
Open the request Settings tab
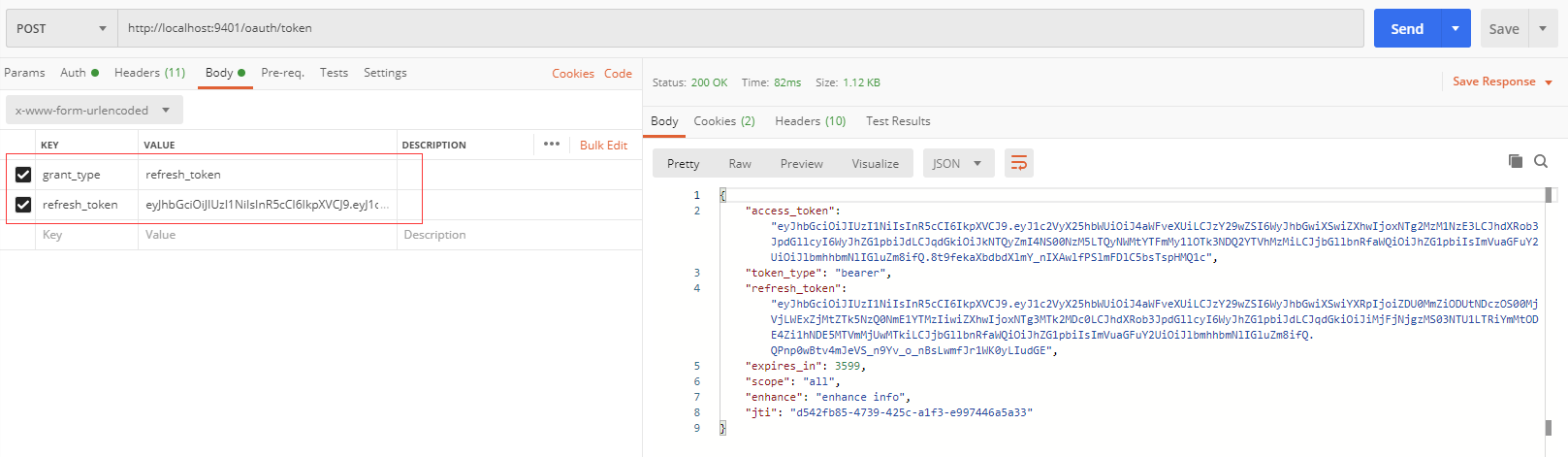point(385,73)
